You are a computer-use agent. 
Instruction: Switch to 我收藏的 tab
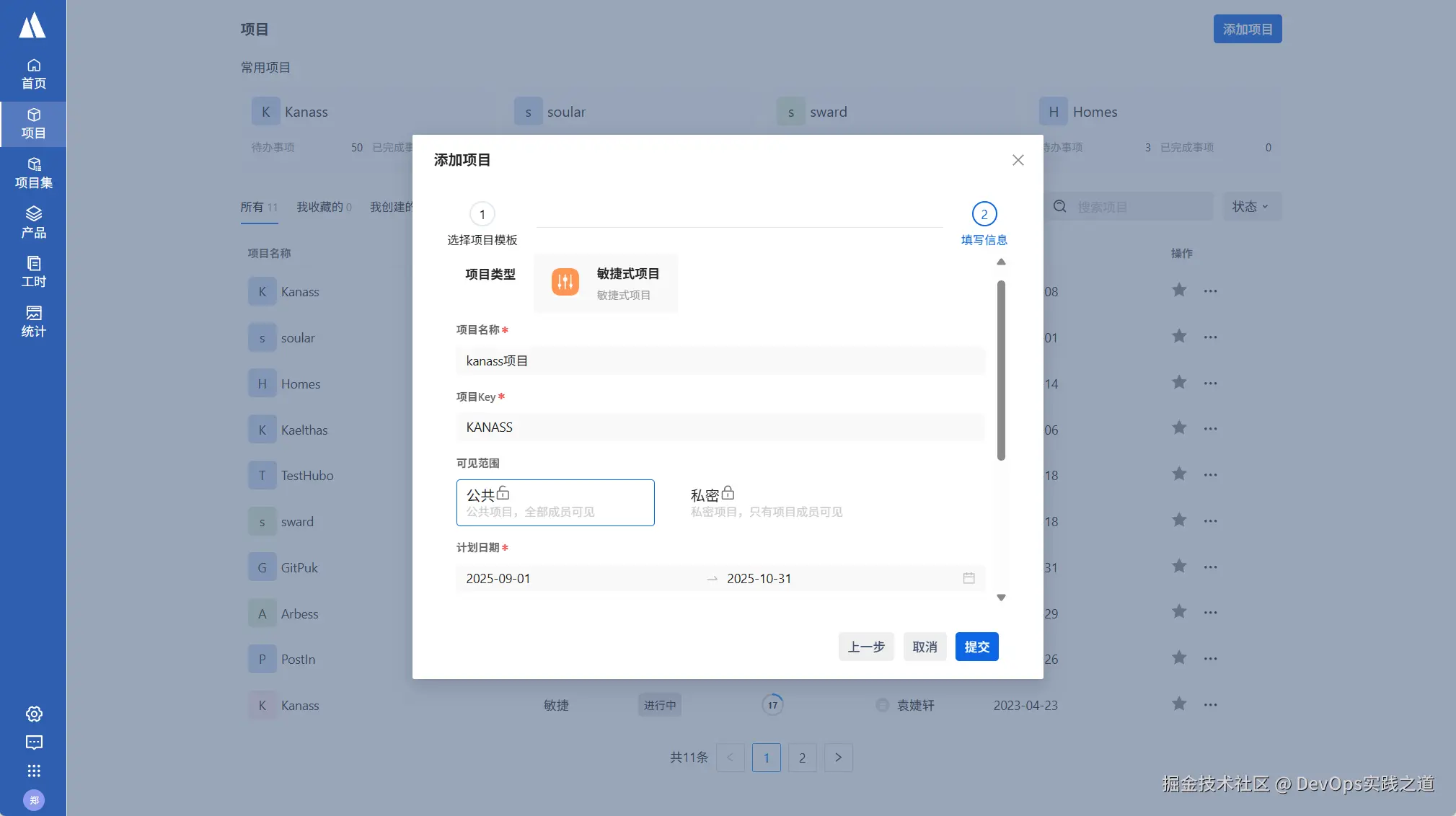(x=324, y=207)
